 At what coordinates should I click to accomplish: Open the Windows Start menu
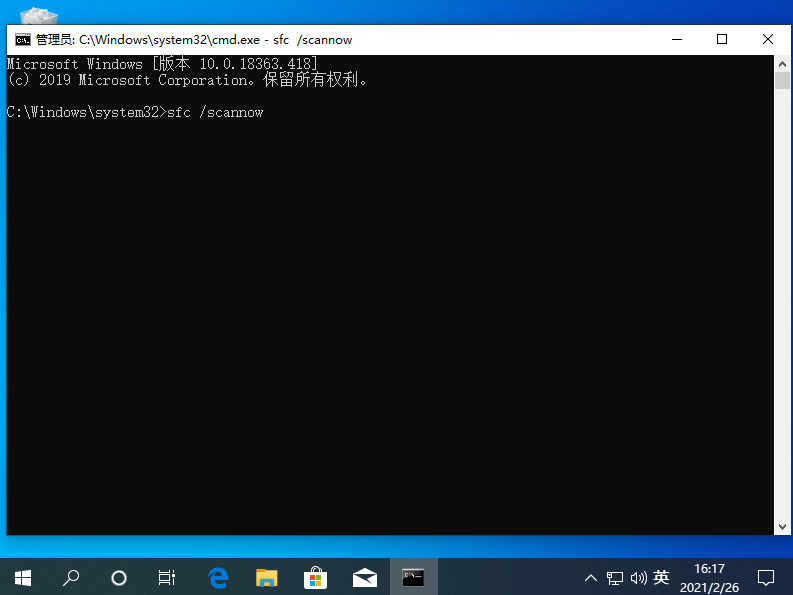[x=23, y=577]
